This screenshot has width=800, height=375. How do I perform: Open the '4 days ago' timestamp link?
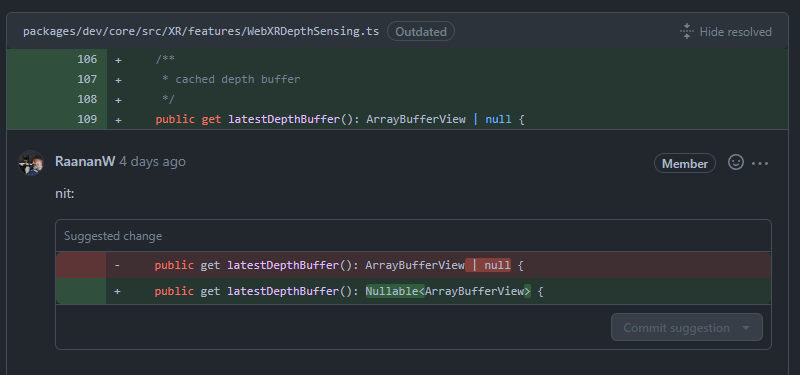pos(153,162)
